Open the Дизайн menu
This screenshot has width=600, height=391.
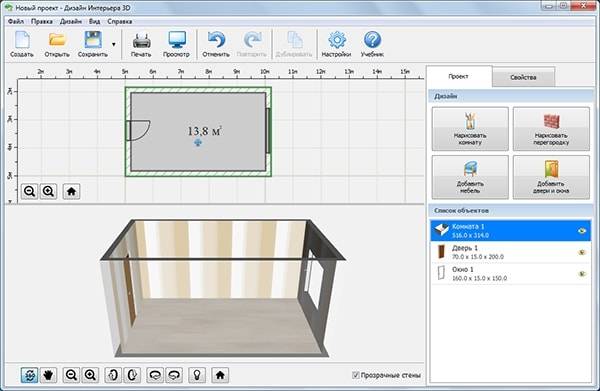71,21
